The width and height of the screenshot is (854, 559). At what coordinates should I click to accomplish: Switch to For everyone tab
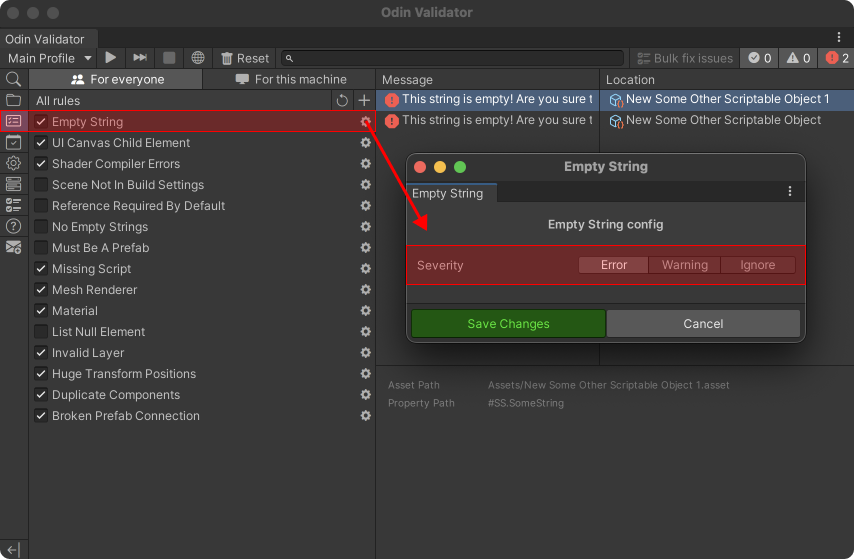pyautogui.click(x=115, y=80)
